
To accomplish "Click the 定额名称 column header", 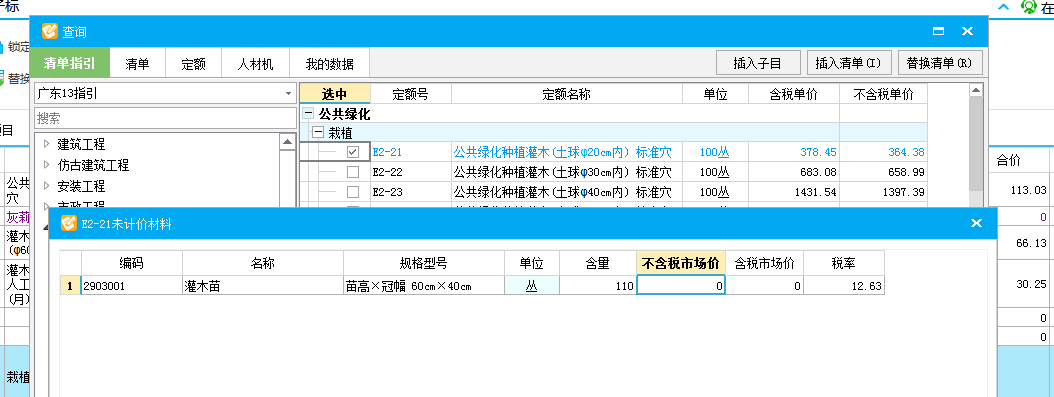I will (x=567, y=94).
